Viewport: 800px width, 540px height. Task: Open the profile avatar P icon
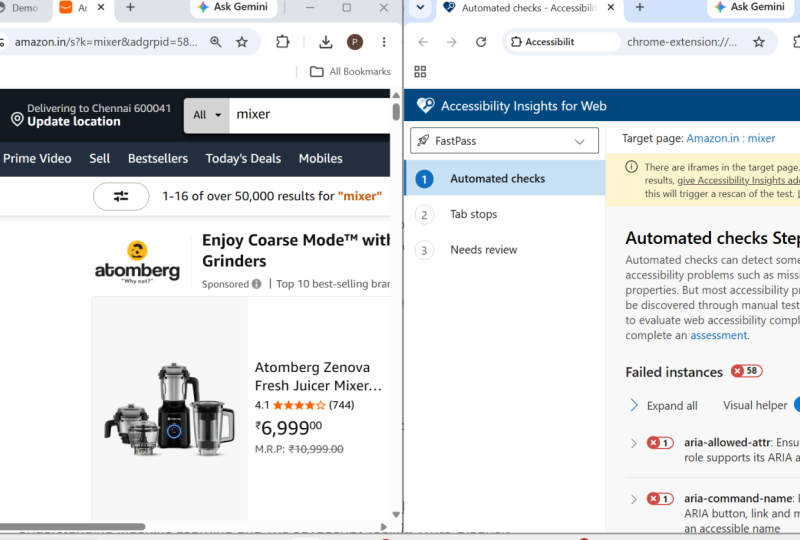[355, 42]
